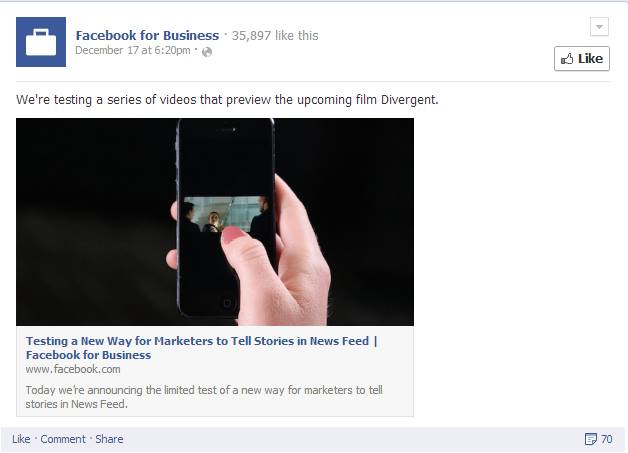Image resolution: width=628 pixels, height=453 pixels.
Task: Click the 70 comments number
Action: [x=606, y=439]
